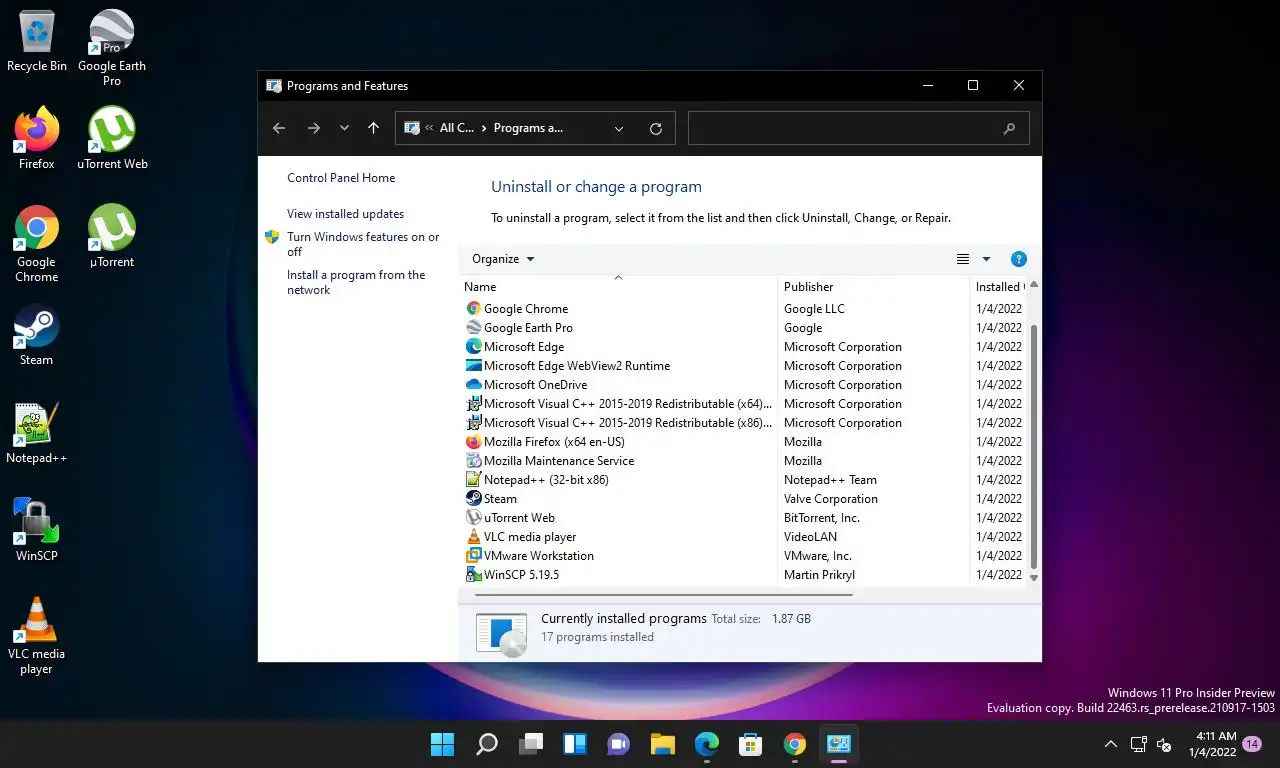Open File Explorer from the taskbar
1280x768 pixels.
point(663,744)
